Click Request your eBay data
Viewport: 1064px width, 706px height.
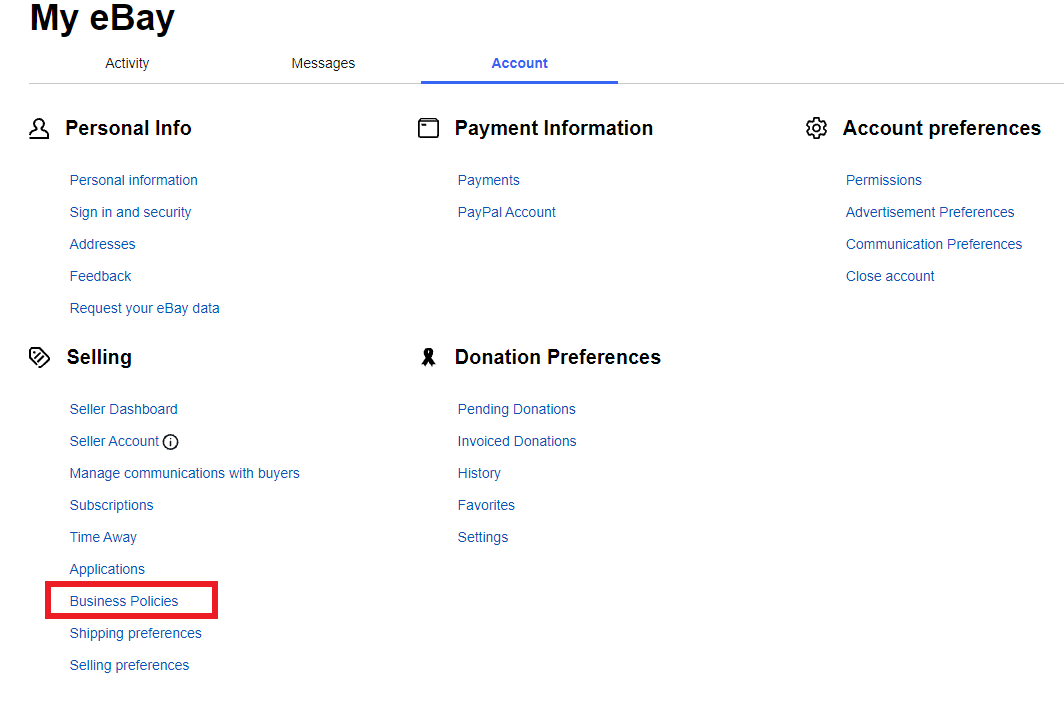(145, 308)
